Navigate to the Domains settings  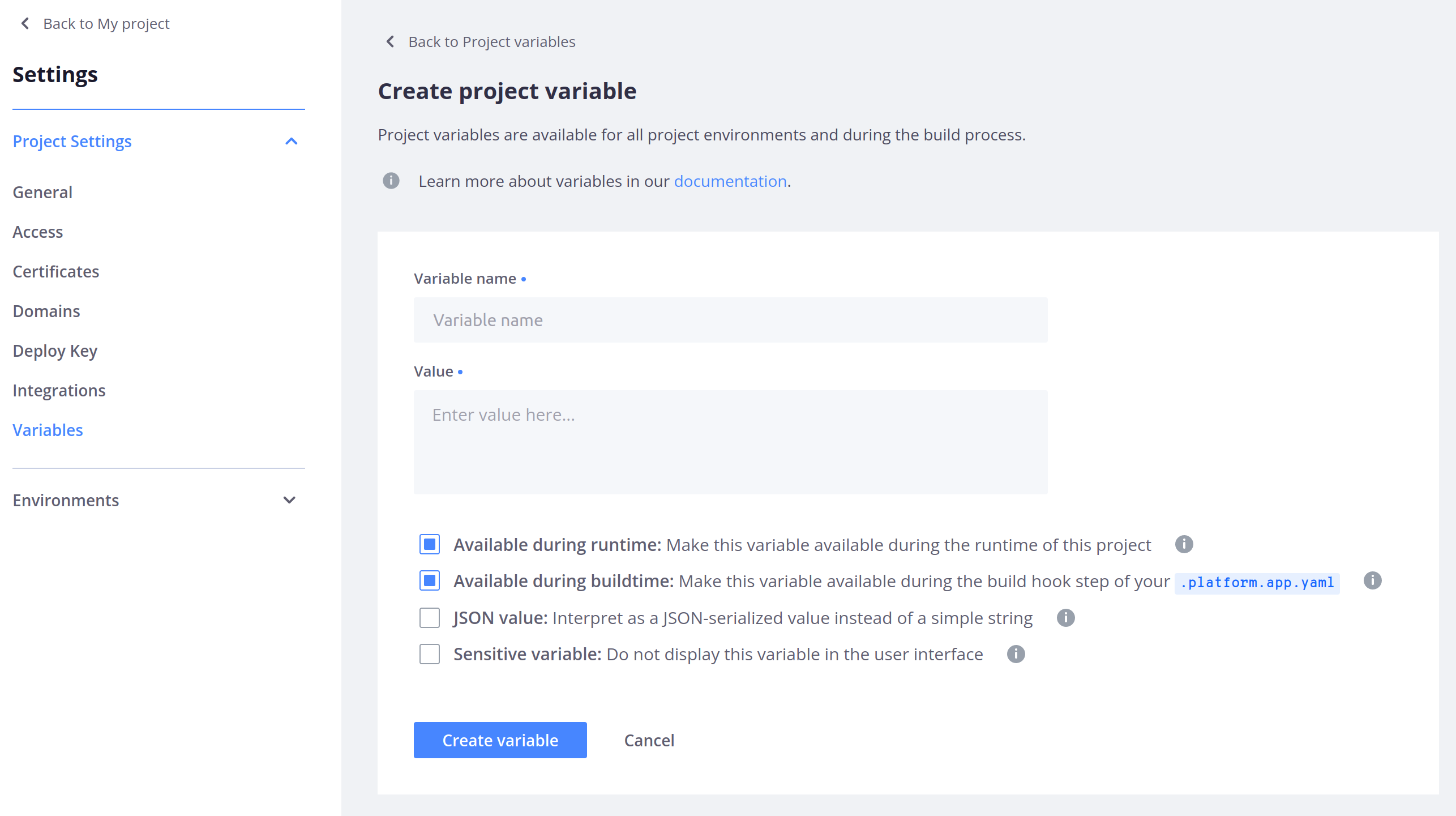tap(46, 311)
